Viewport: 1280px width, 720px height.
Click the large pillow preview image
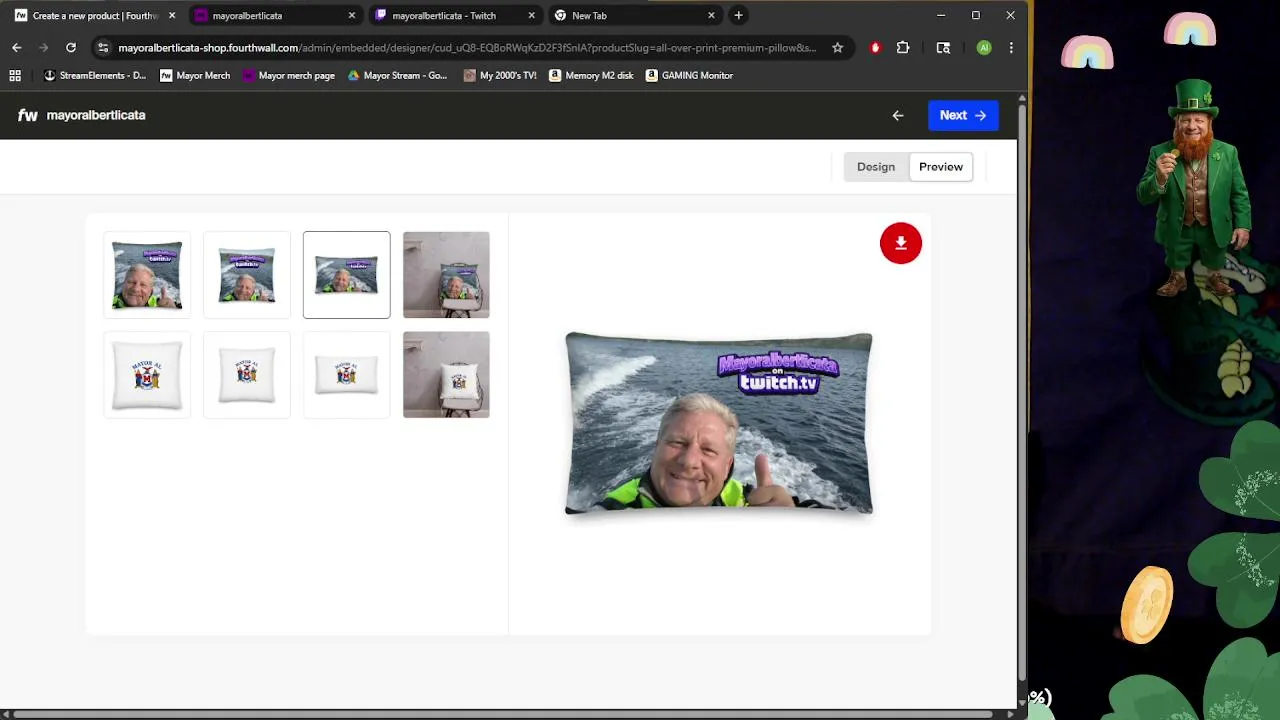(x=719, y=423)
